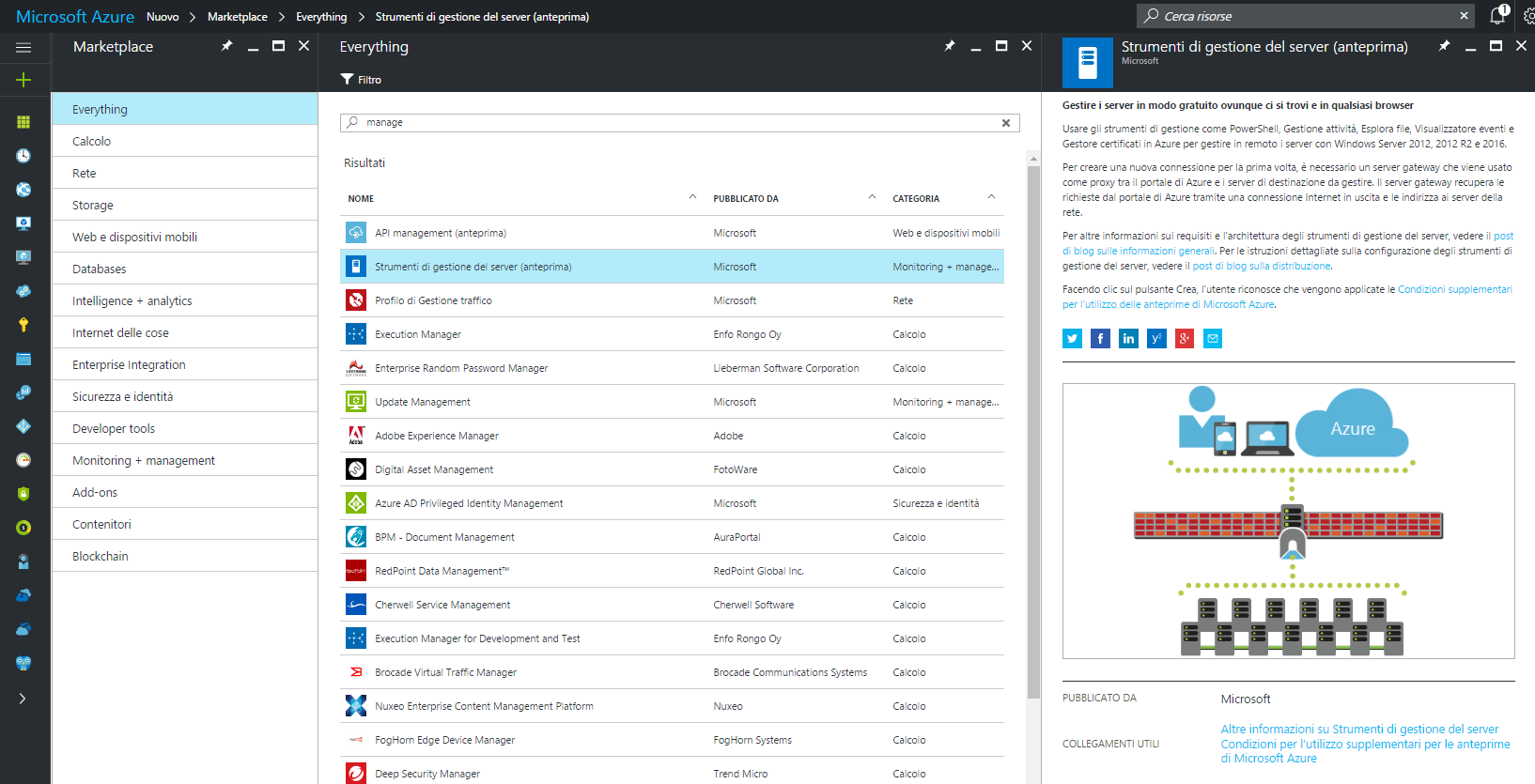1535x784 pixels.
Task: Click the Cerca risorse search field
Action: 1304,16
